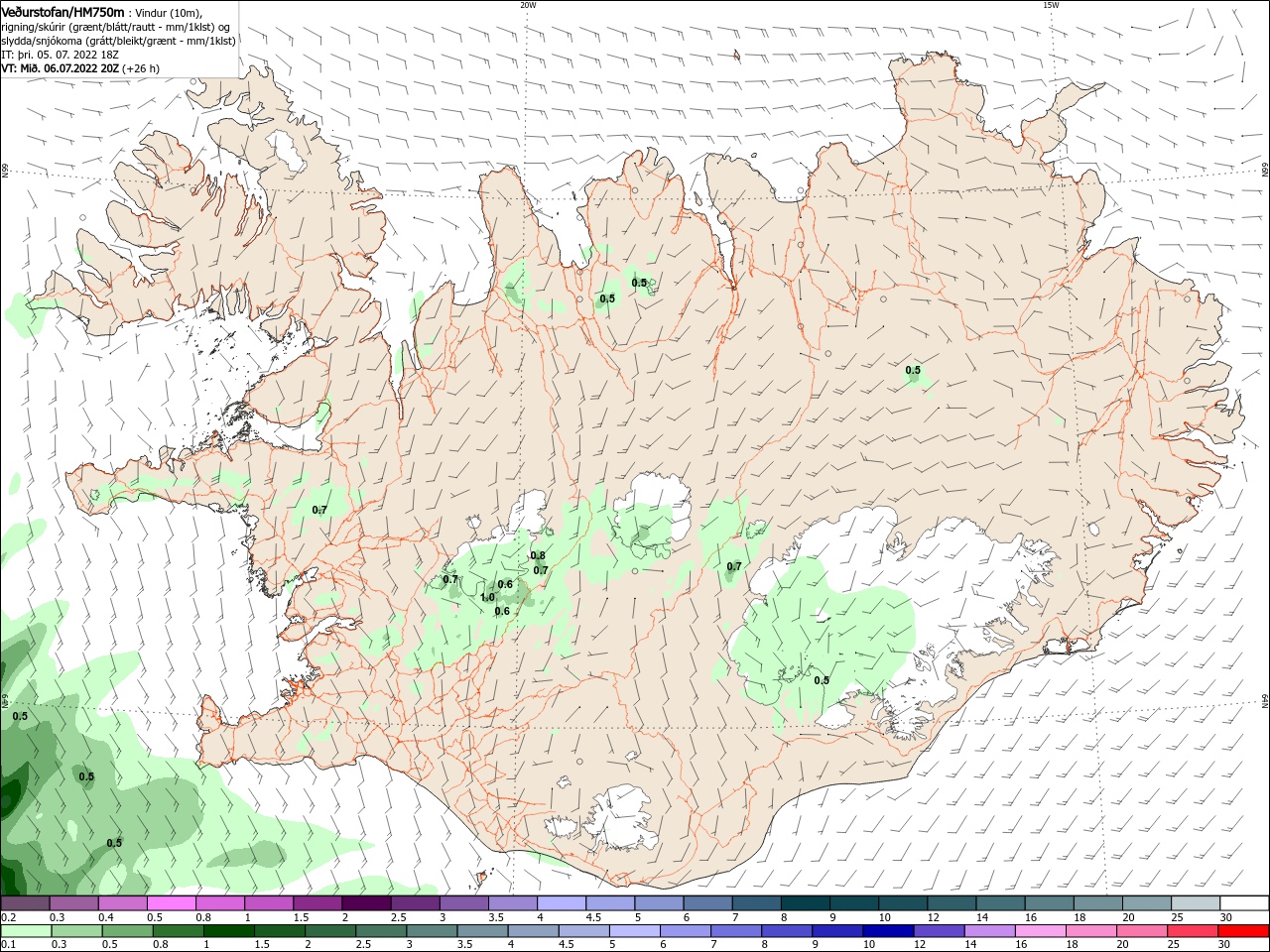Pick the gray-green 3 swatch in lower legend row

(432, 931)
